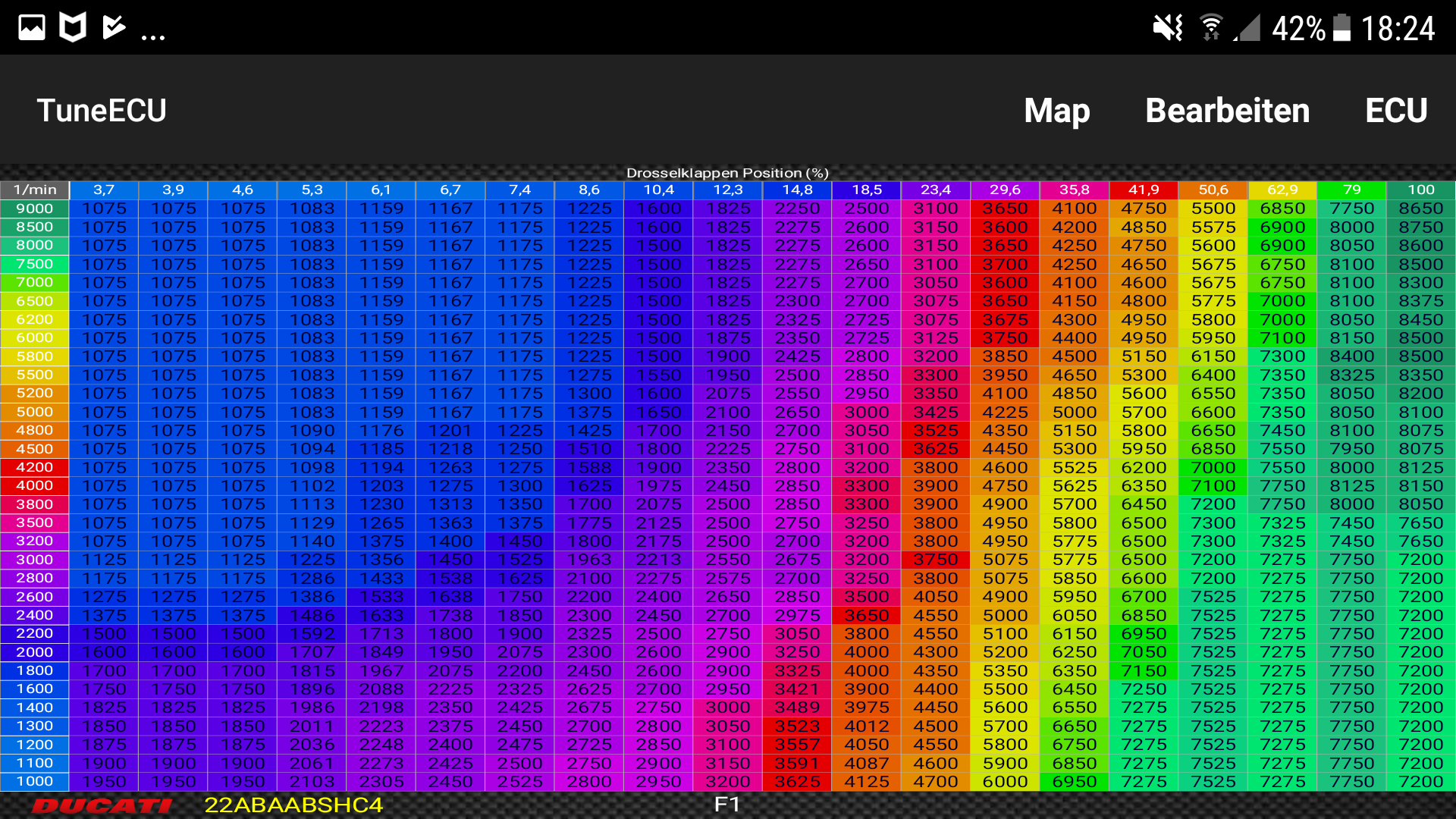Select cell 8650 at 9000 rpm
Viewport: 1456px width, 819px height.
coord(1421,209)
